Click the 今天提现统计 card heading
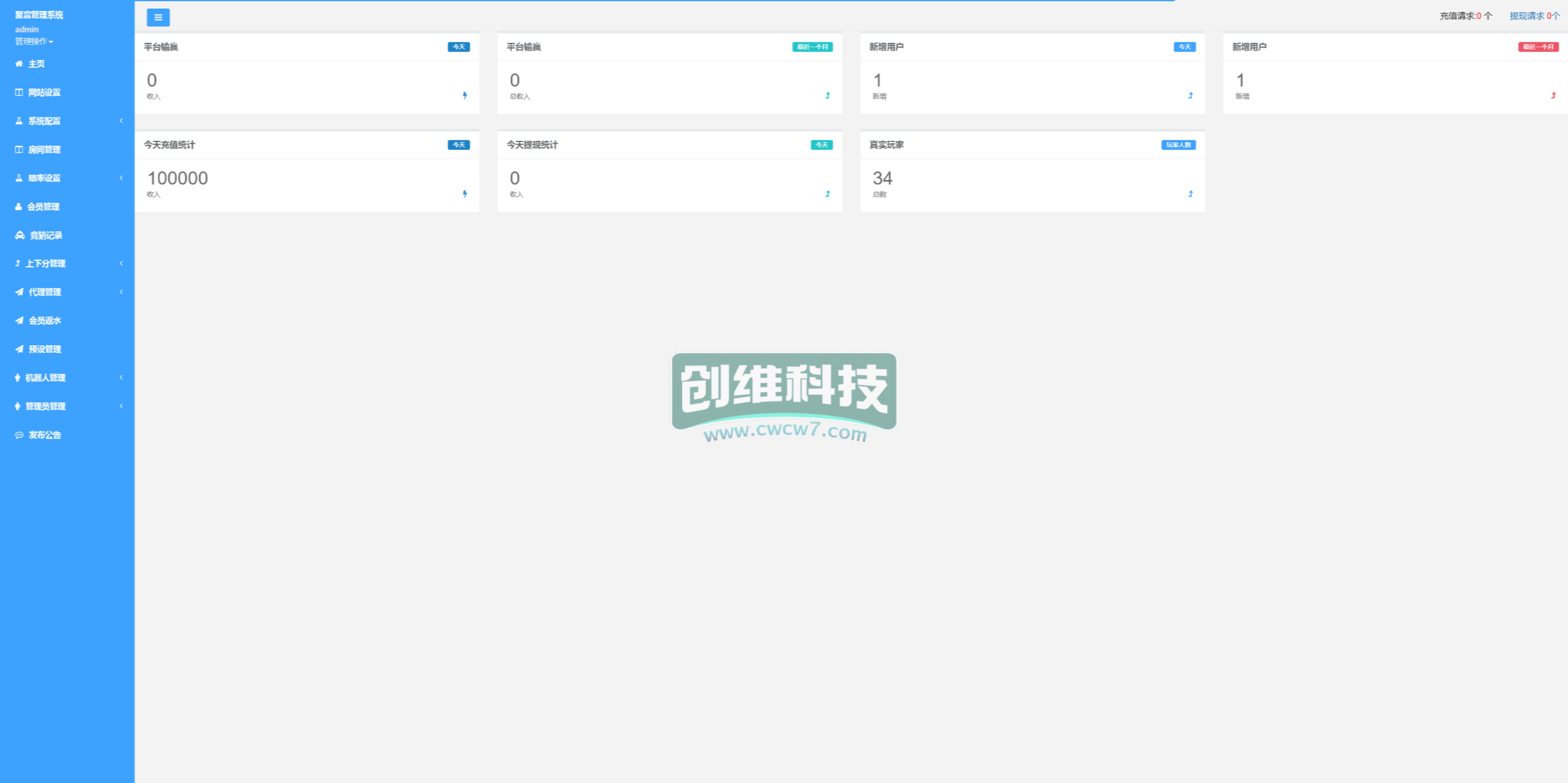 [x=532, y=145]
